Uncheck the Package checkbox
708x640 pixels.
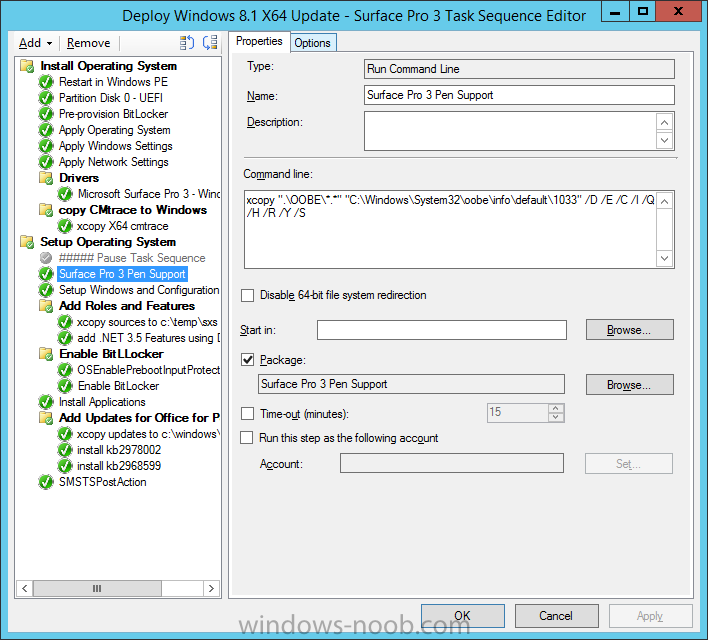(247, 360)
